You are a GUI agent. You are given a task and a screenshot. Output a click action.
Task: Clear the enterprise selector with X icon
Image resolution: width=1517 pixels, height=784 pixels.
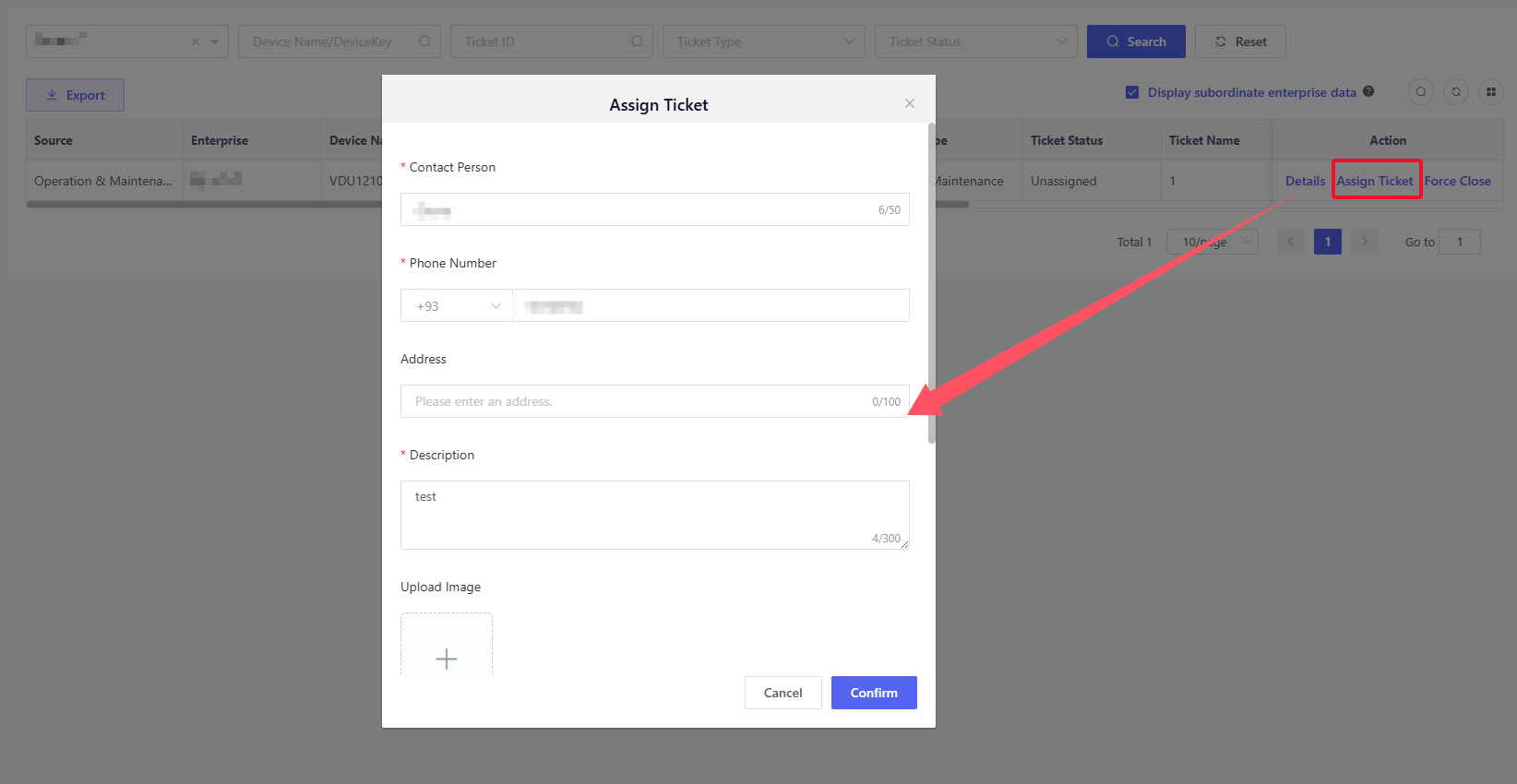pos(196,42)
